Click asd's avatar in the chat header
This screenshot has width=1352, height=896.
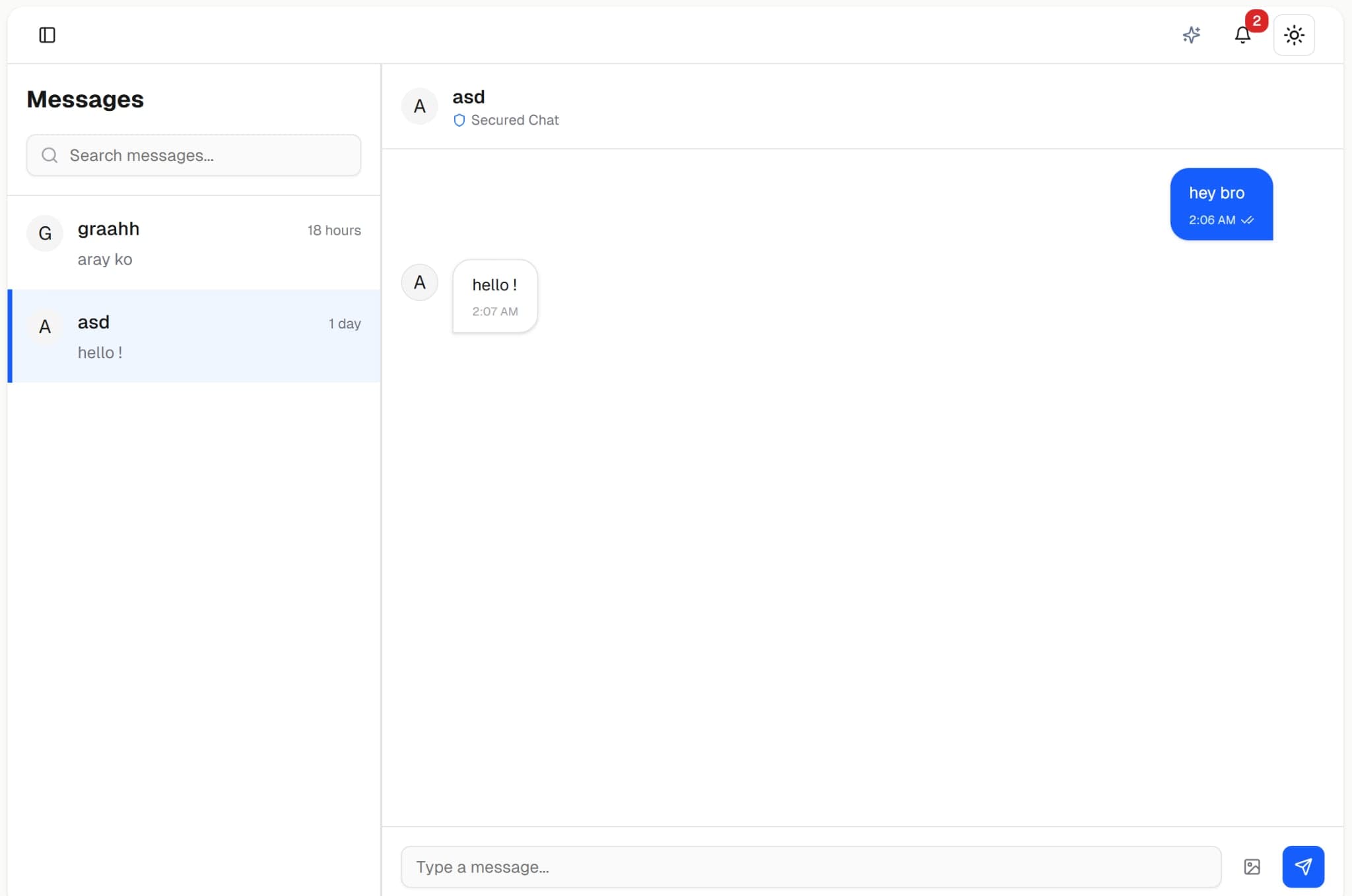(419, 106)
